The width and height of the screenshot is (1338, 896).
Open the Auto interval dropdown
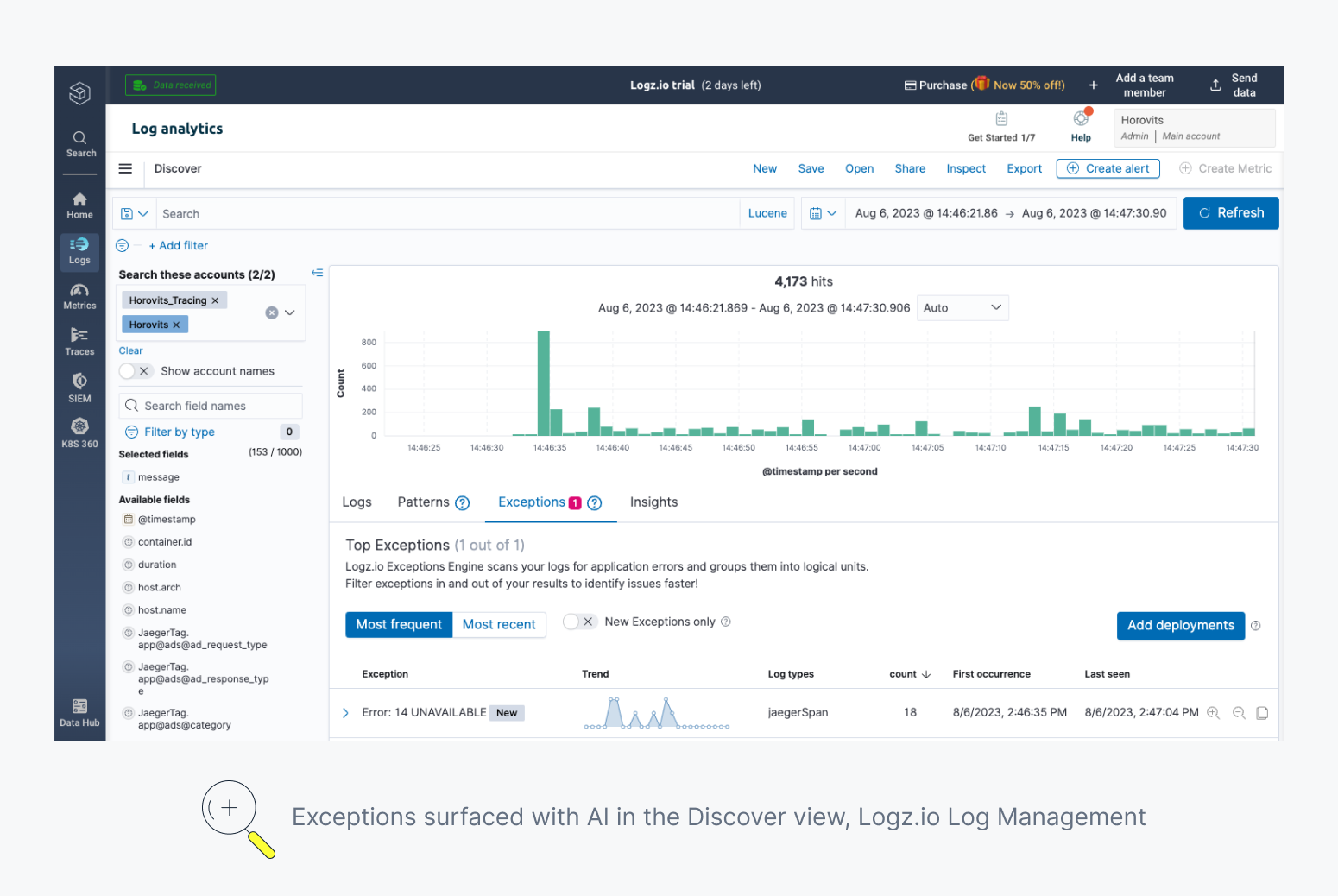(962, 308)
